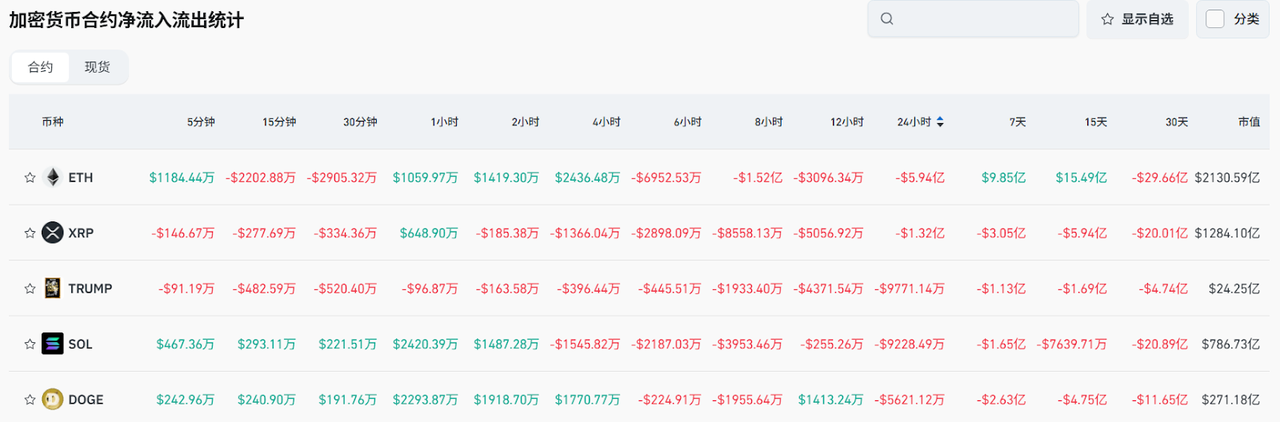Click the magnifier icon in search box
The height and width of the screenshot is (422, 1280).
[887, 19]
